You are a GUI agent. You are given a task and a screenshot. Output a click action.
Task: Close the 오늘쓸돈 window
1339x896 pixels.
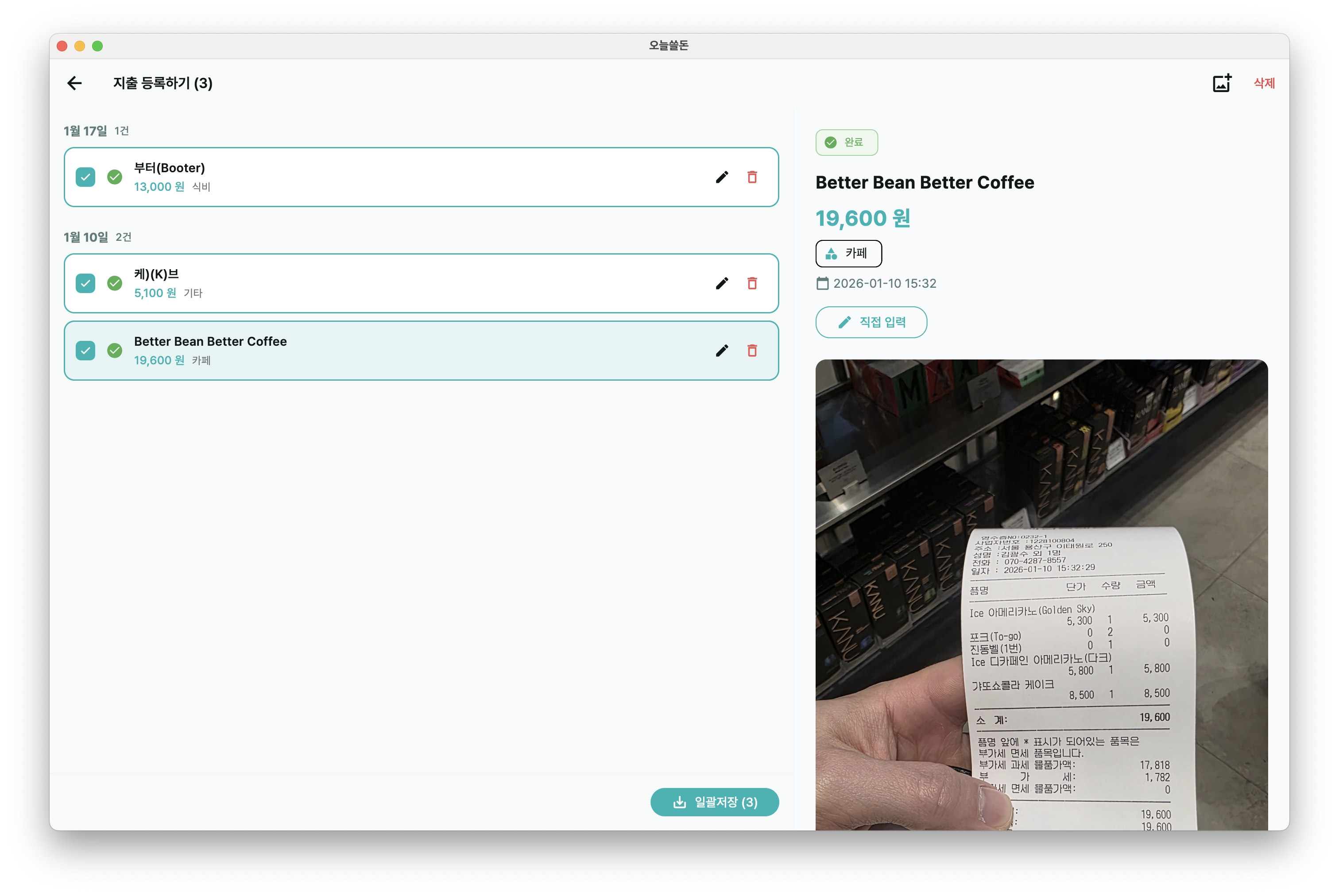(x=62, y=46)
